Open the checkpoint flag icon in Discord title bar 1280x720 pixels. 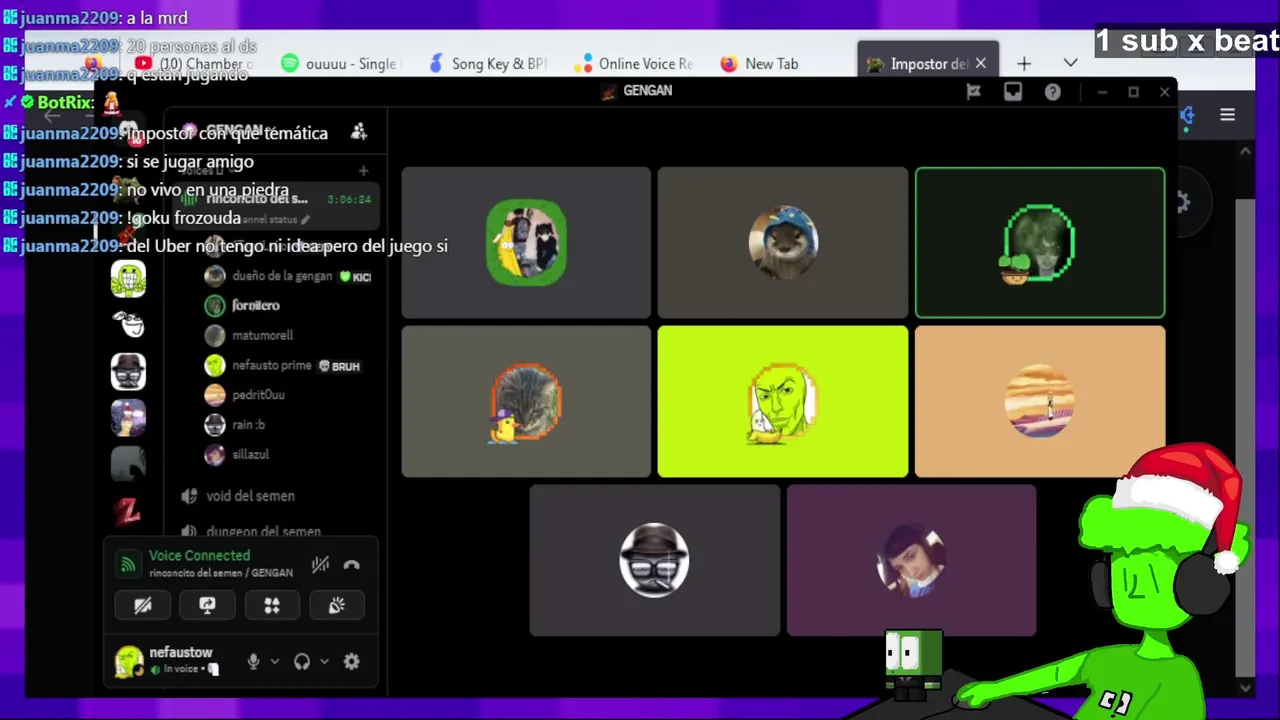[x=973, y=92]
